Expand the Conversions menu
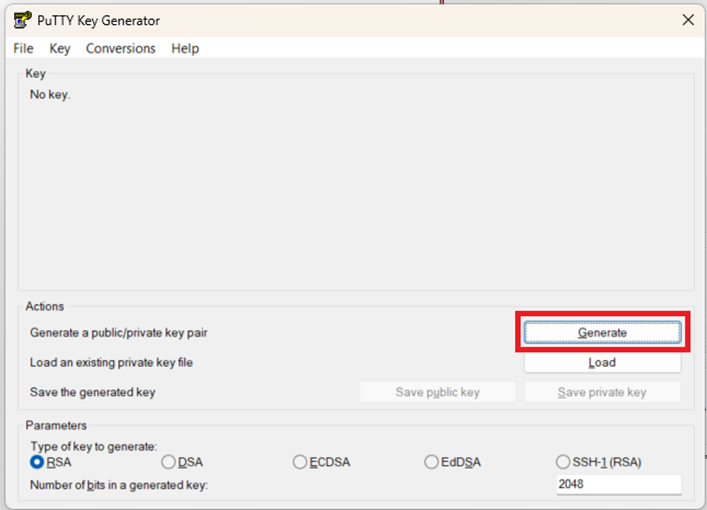This screenshot has height=510, width=707. 121,48
